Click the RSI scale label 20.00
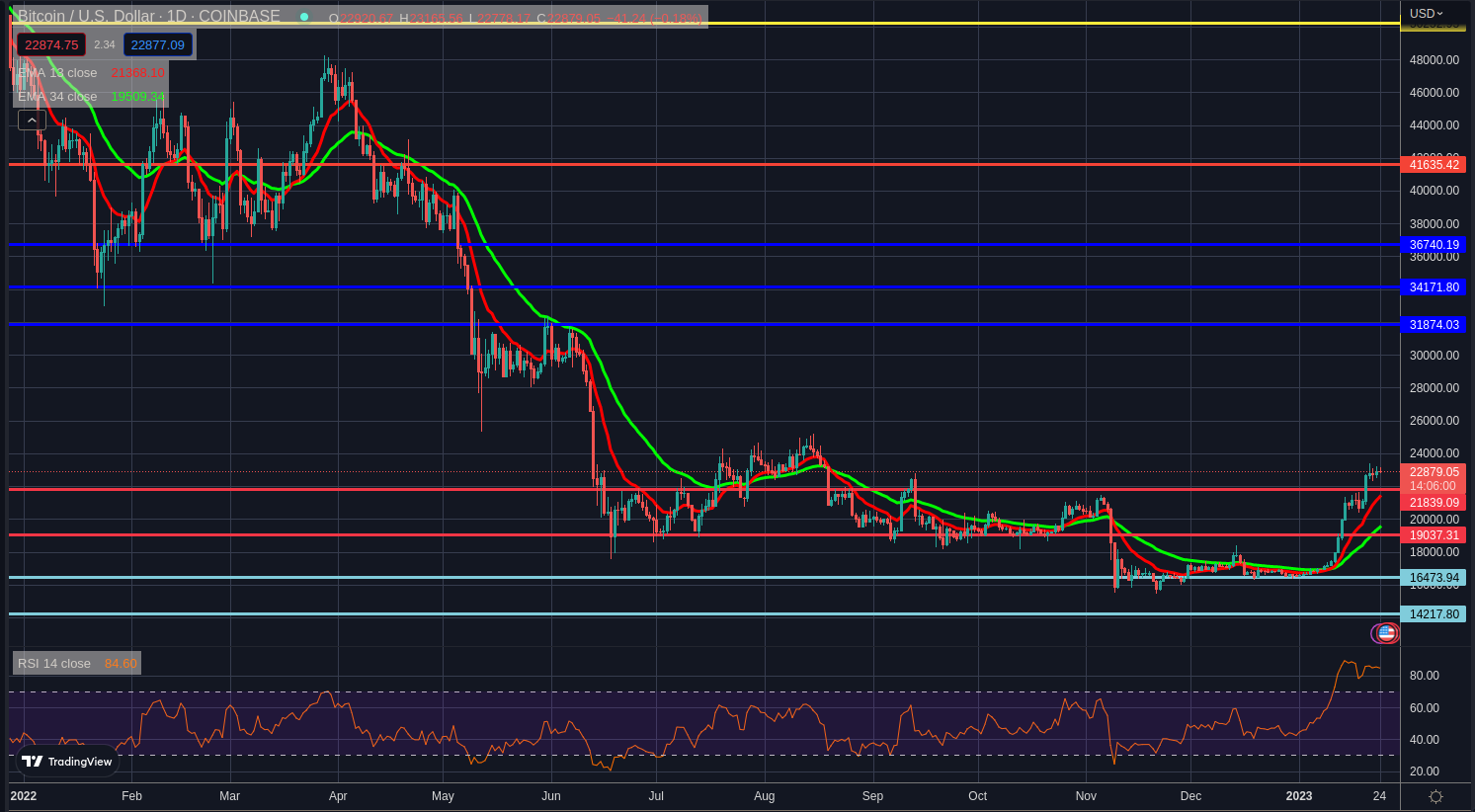1475x812 pixels. pos(1424,771)
